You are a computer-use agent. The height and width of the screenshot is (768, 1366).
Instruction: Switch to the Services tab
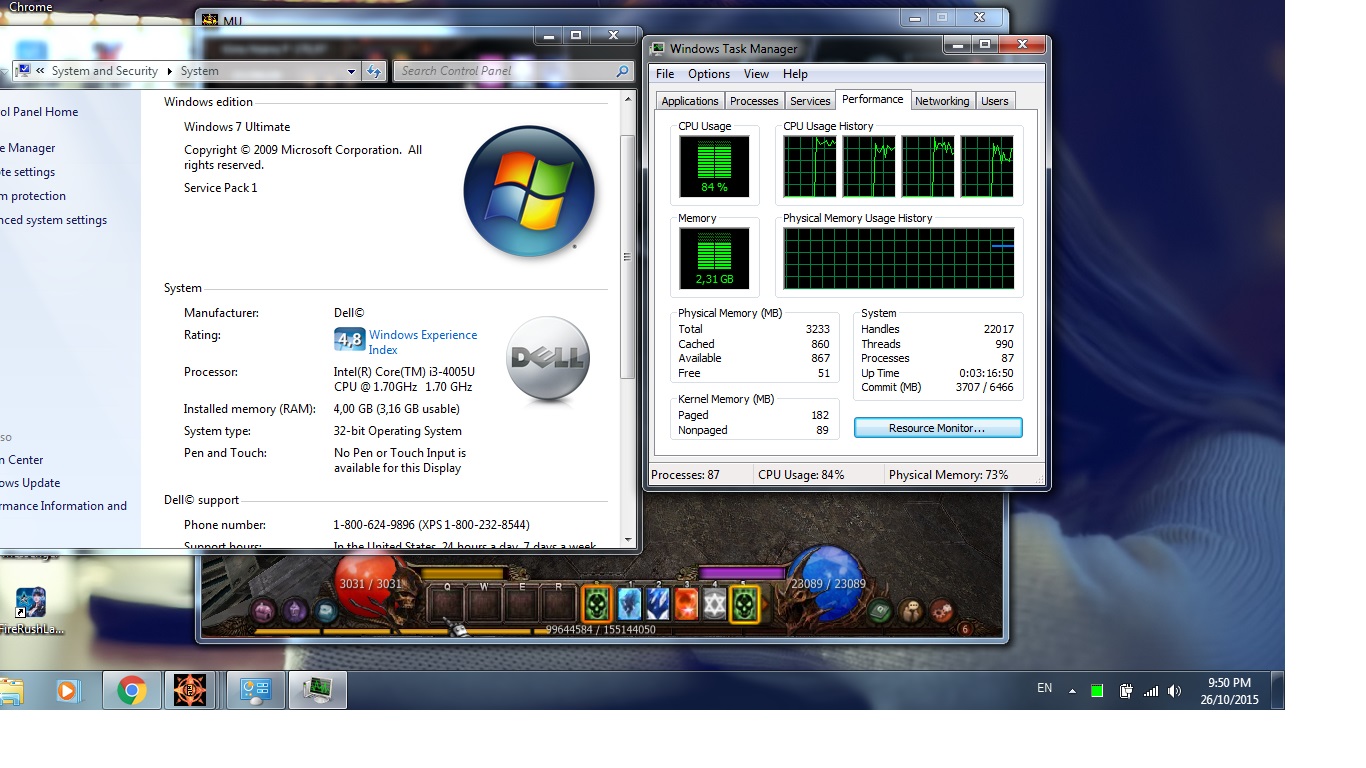(810, 101)
